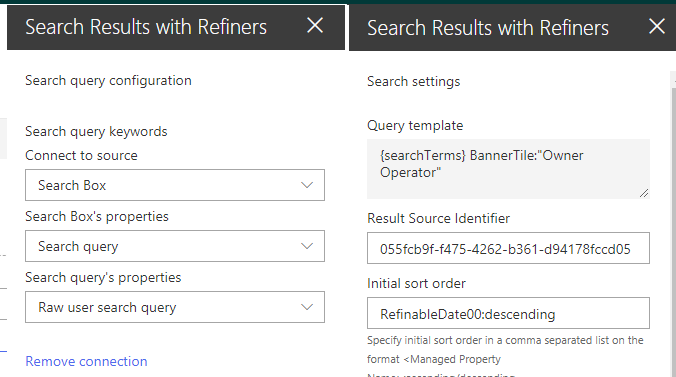
Task: Click the Search query configuration heading
Action: (x=108, y=81)
